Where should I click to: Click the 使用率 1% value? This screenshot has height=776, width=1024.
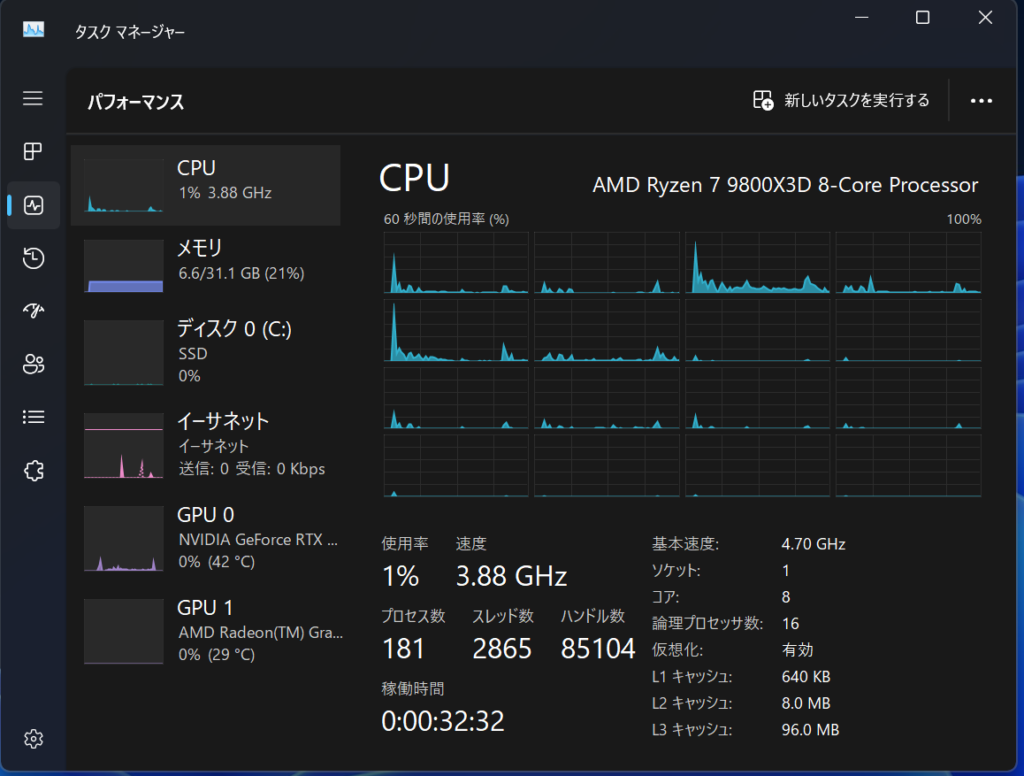click(400, 576)
